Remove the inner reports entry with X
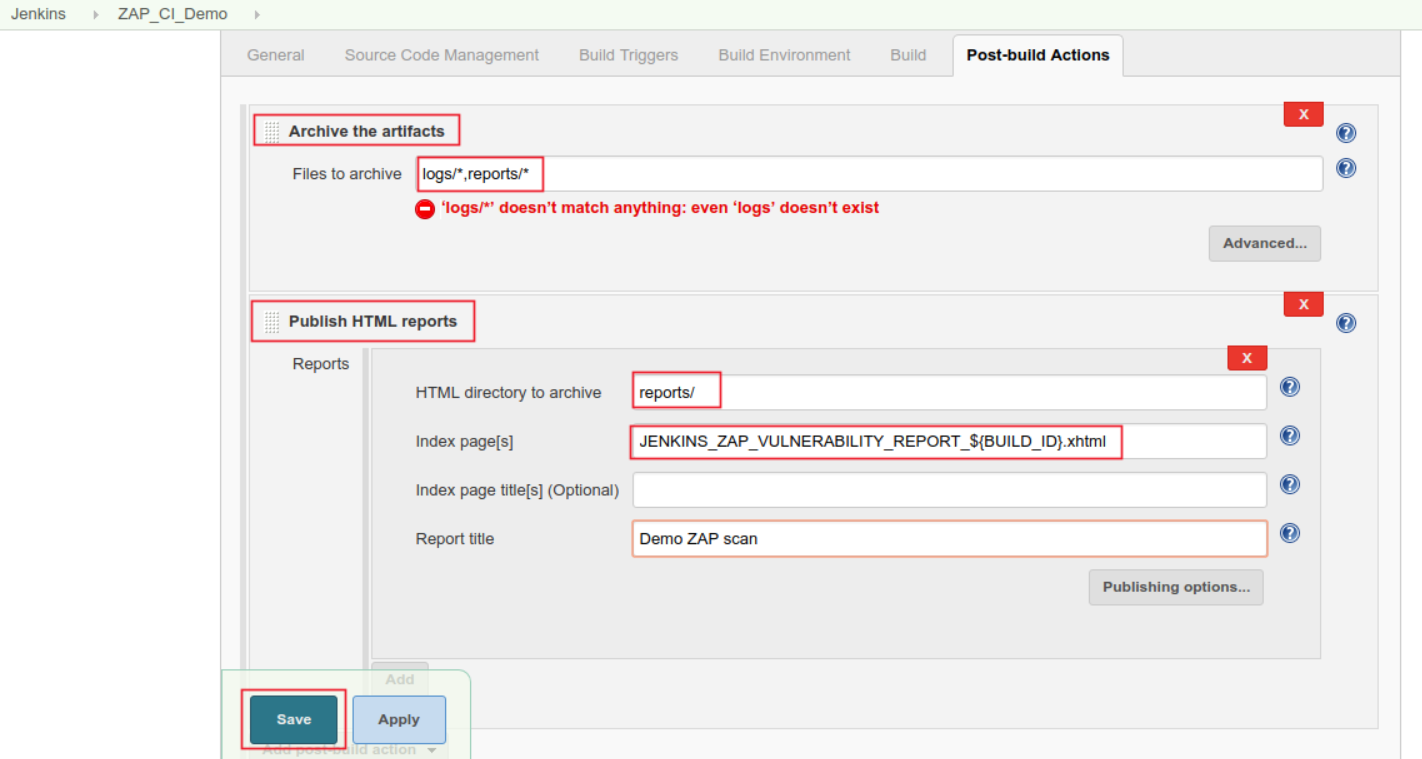The image size is (1422, 759). point(1247,358)
